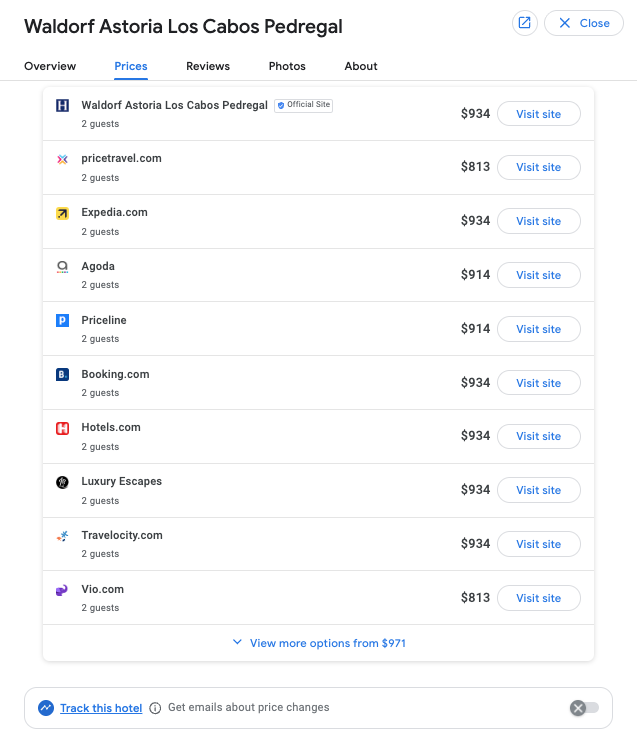The height and width of the screenshot is (740, 637).
Task: Click the Booking.com B logo icon
Action: 62,375
